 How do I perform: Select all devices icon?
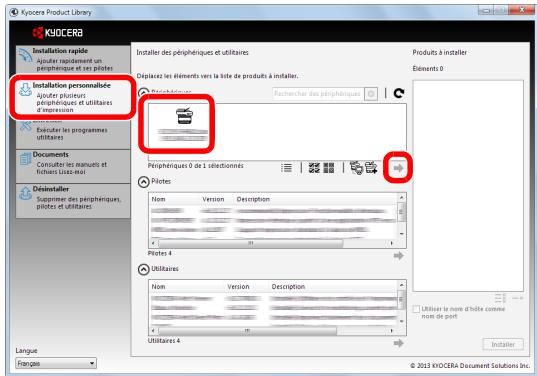[314, 168]
